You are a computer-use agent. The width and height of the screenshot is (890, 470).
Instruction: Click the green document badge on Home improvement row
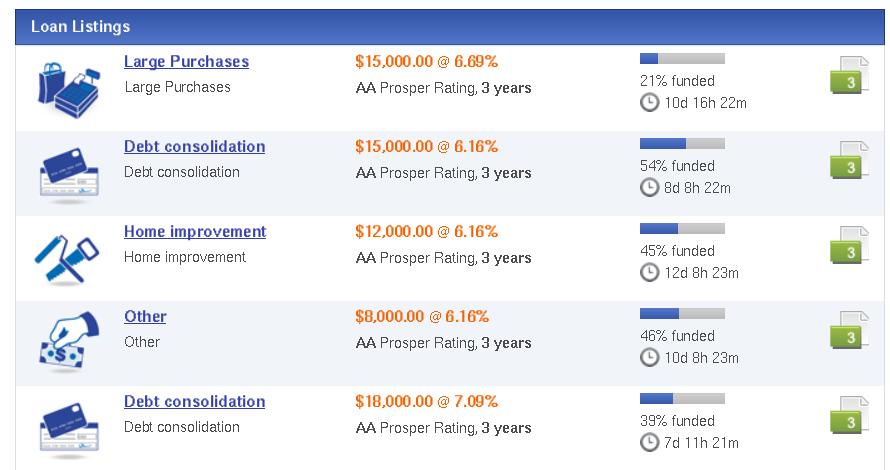coord(849,246)
